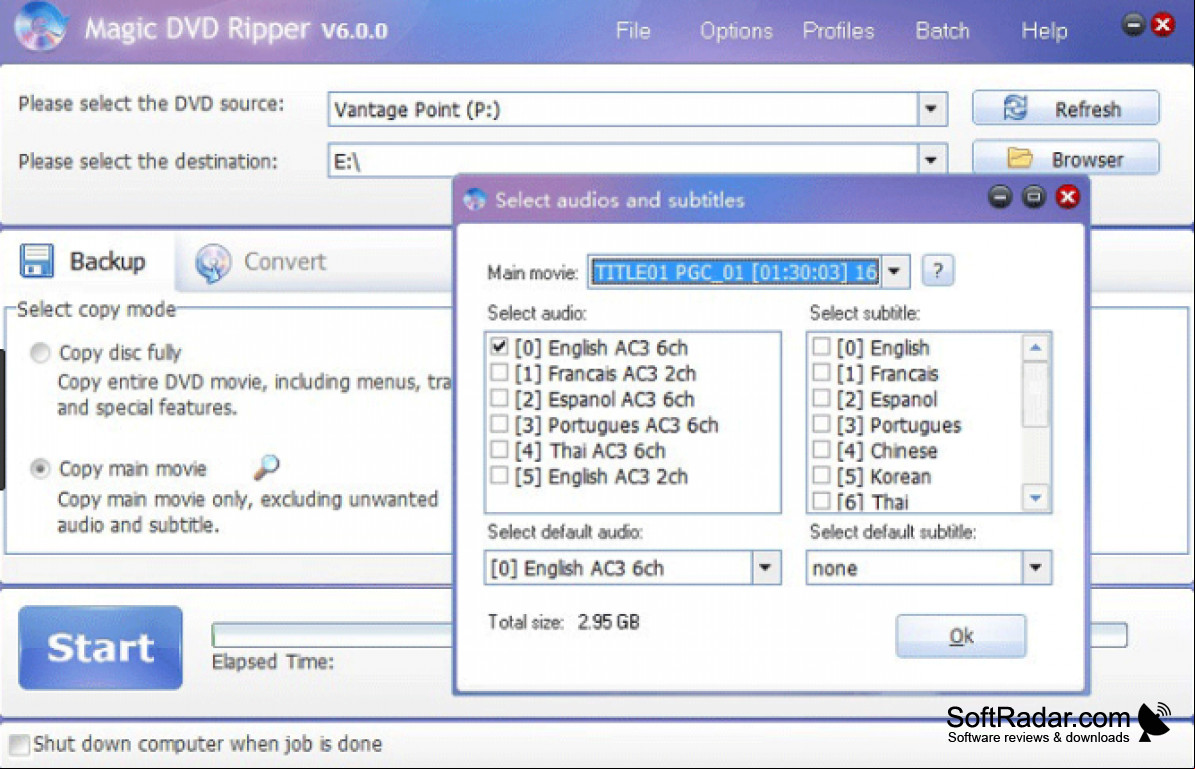Maximize the Select audios and subtitles dialog
This screenshot has width=1195, height=769.
1033,197
